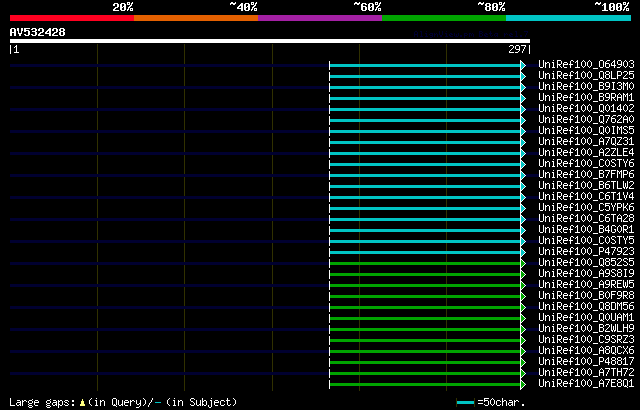The width and height of the screenshot is (640, 410).
Task: Click the green alignment bar for UniRef100_Q852S5
Action: [x=425, y=264]
